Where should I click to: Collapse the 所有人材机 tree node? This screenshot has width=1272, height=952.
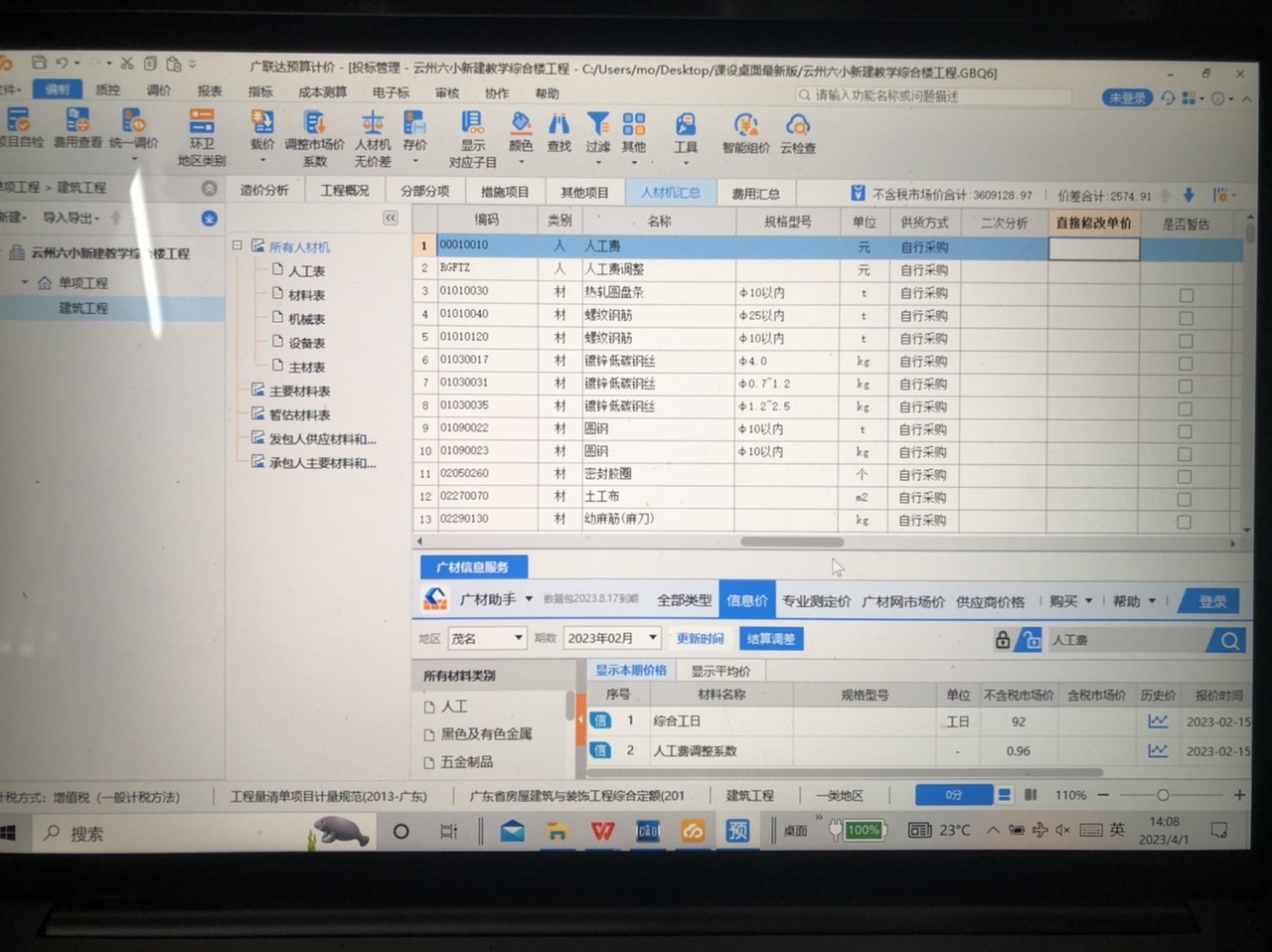coord(238,244)
